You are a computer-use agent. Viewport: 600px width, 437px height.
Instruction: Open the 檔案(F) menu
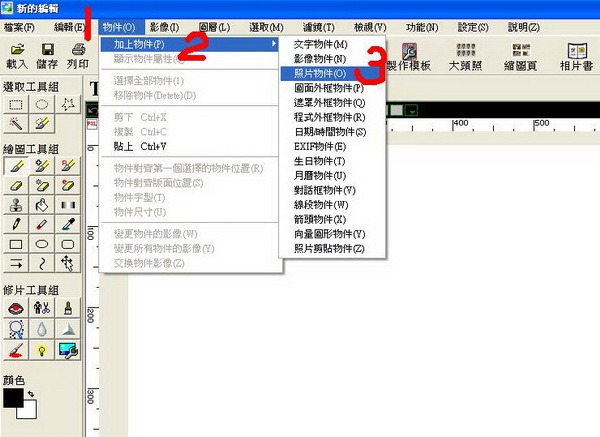pos(19,28)
